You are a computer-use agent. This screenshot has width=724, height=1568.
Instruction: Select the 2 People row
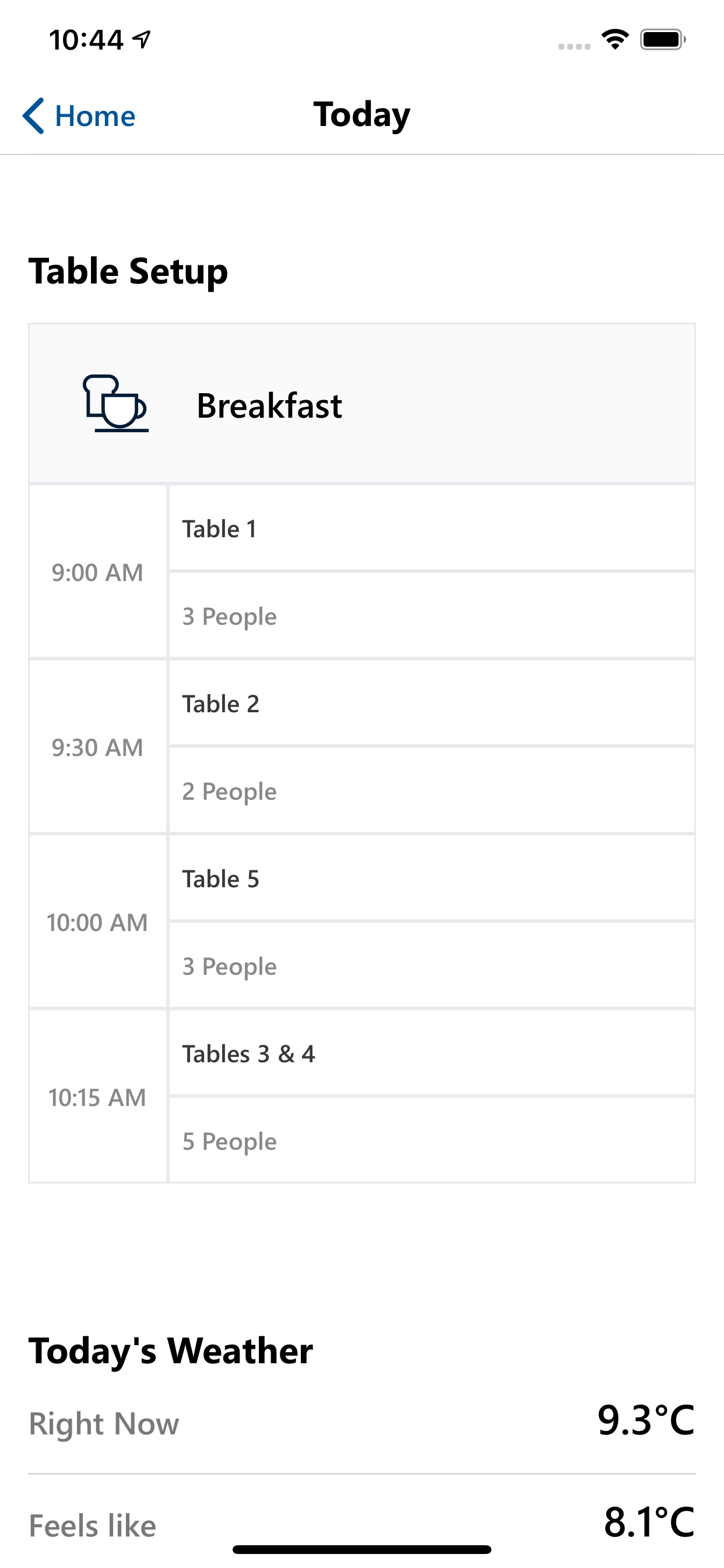click(432, 790)
